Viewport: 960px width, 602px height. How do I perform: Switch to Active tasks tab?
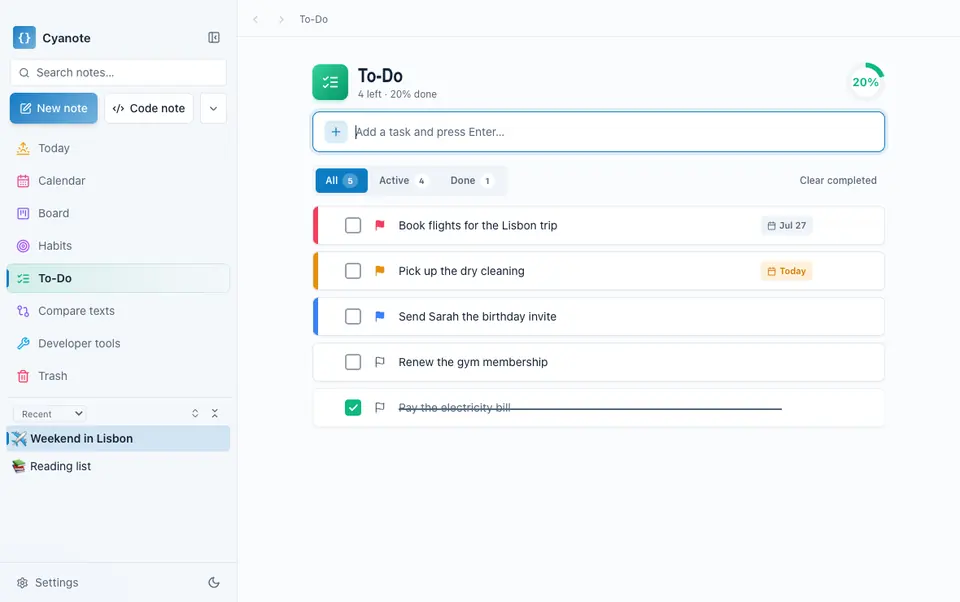(x=403, y=181)
